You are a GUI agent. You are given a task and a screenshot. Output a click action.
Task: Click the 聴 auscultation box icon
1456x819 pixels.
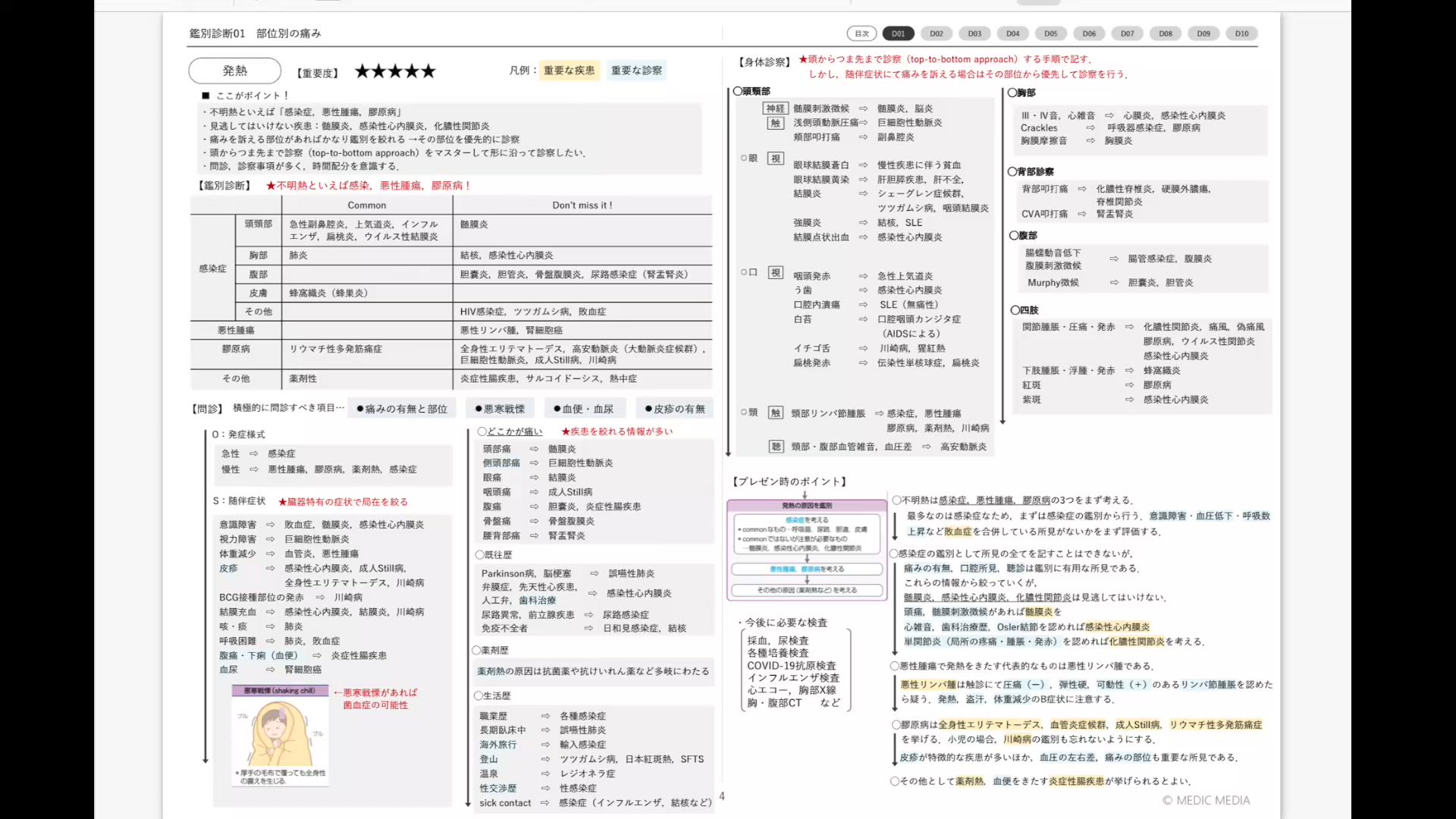775,447
